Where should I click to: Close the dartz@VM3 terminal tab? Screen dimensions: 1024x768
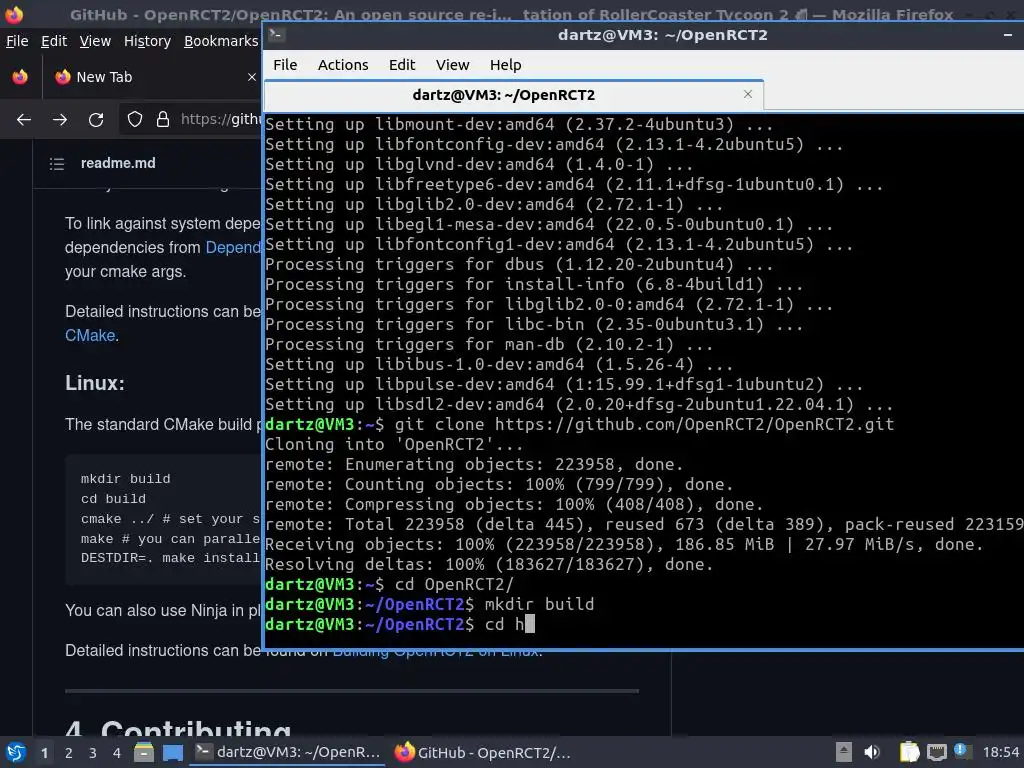click(x=748, y=95)
